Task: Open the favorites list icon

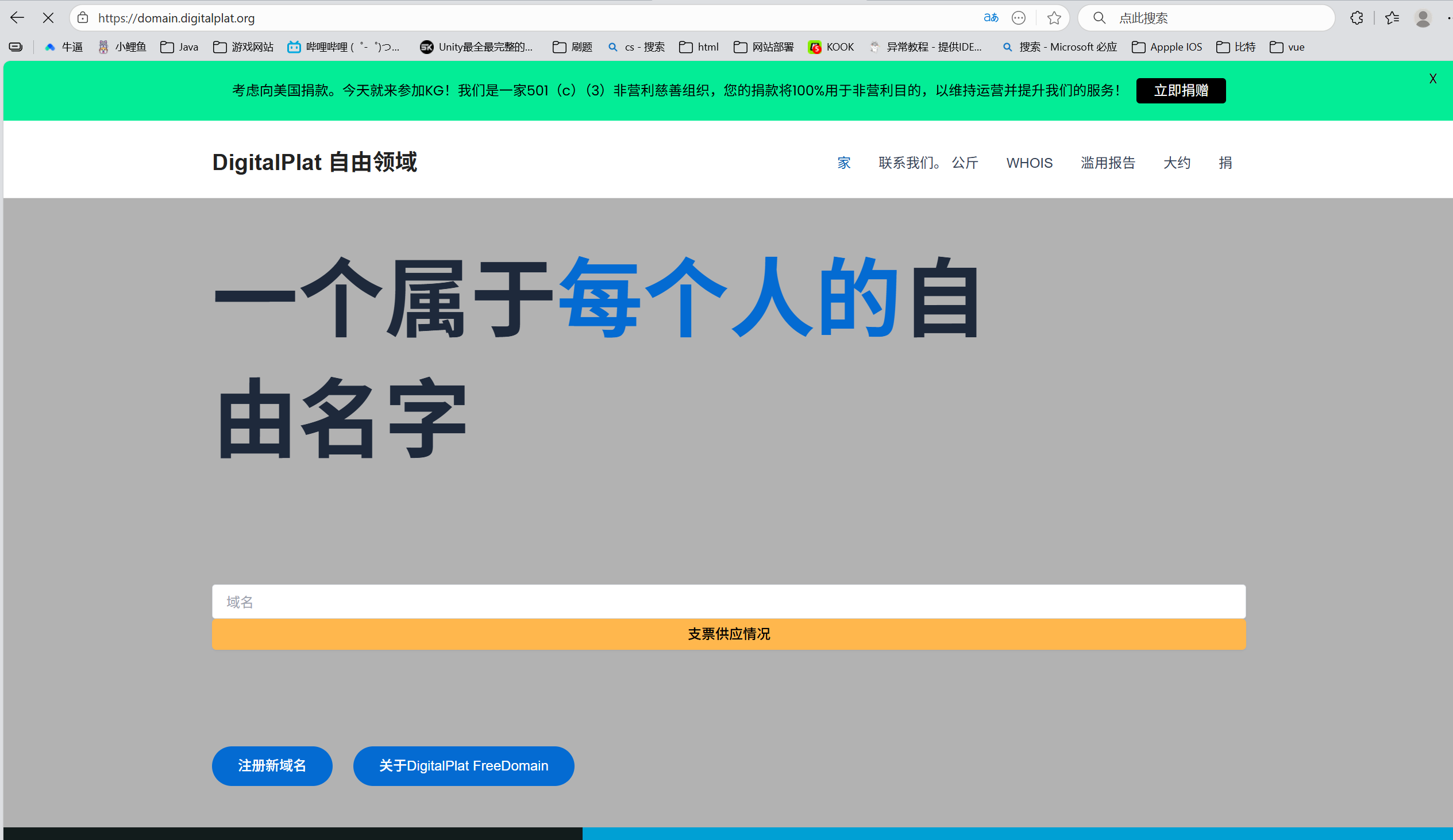Action: coord(1392,18)
